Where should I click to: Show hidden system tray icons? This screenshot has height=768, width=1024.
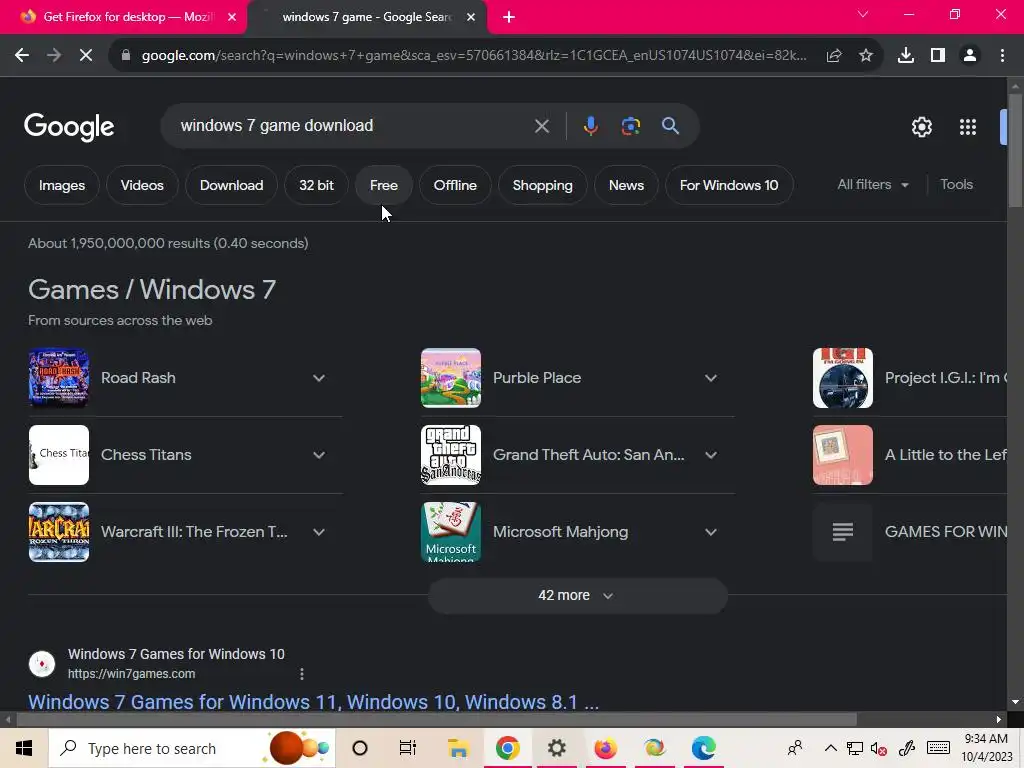(x=830, y=748)
